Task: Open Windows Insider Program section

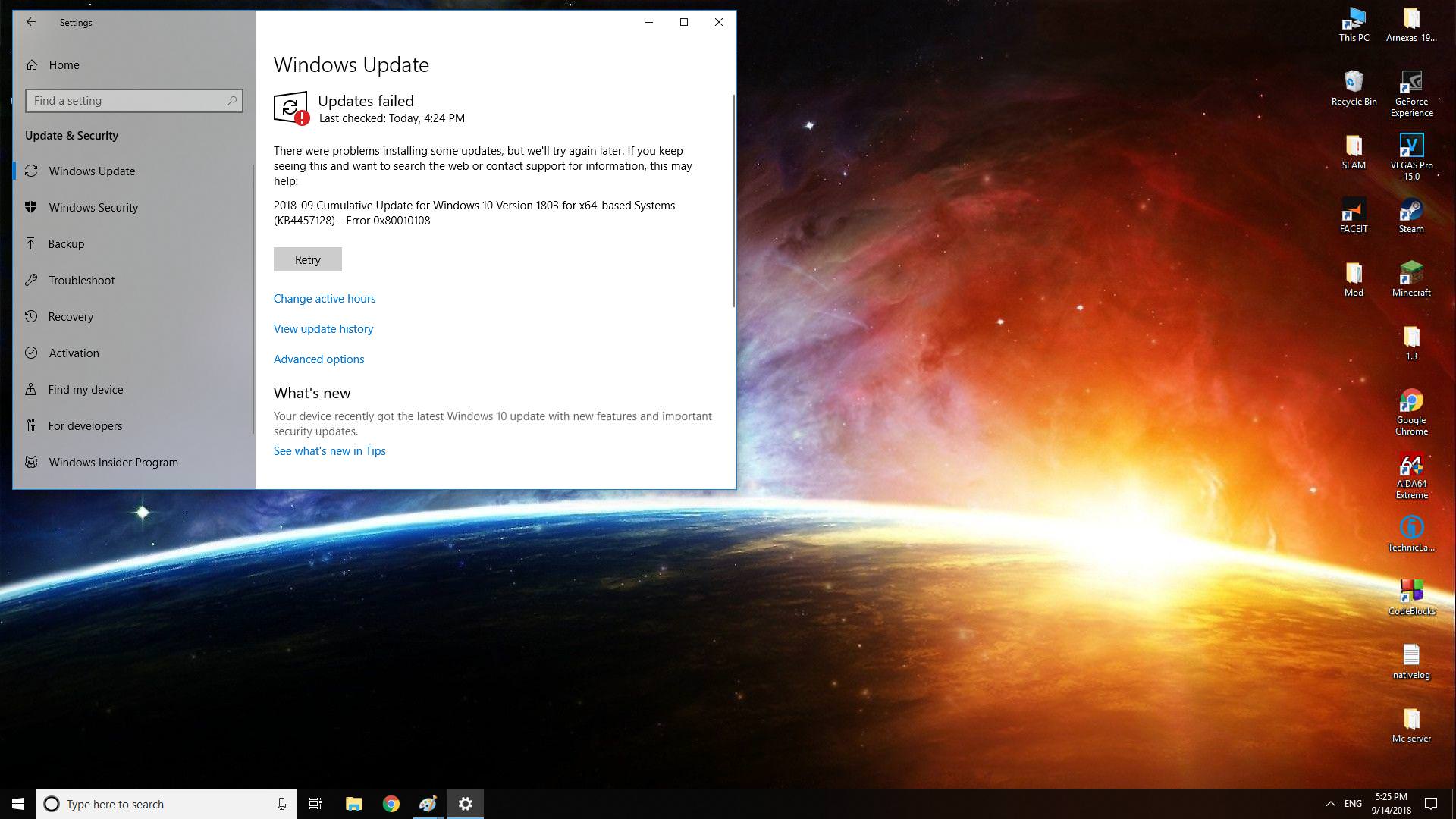Action: 133,462
